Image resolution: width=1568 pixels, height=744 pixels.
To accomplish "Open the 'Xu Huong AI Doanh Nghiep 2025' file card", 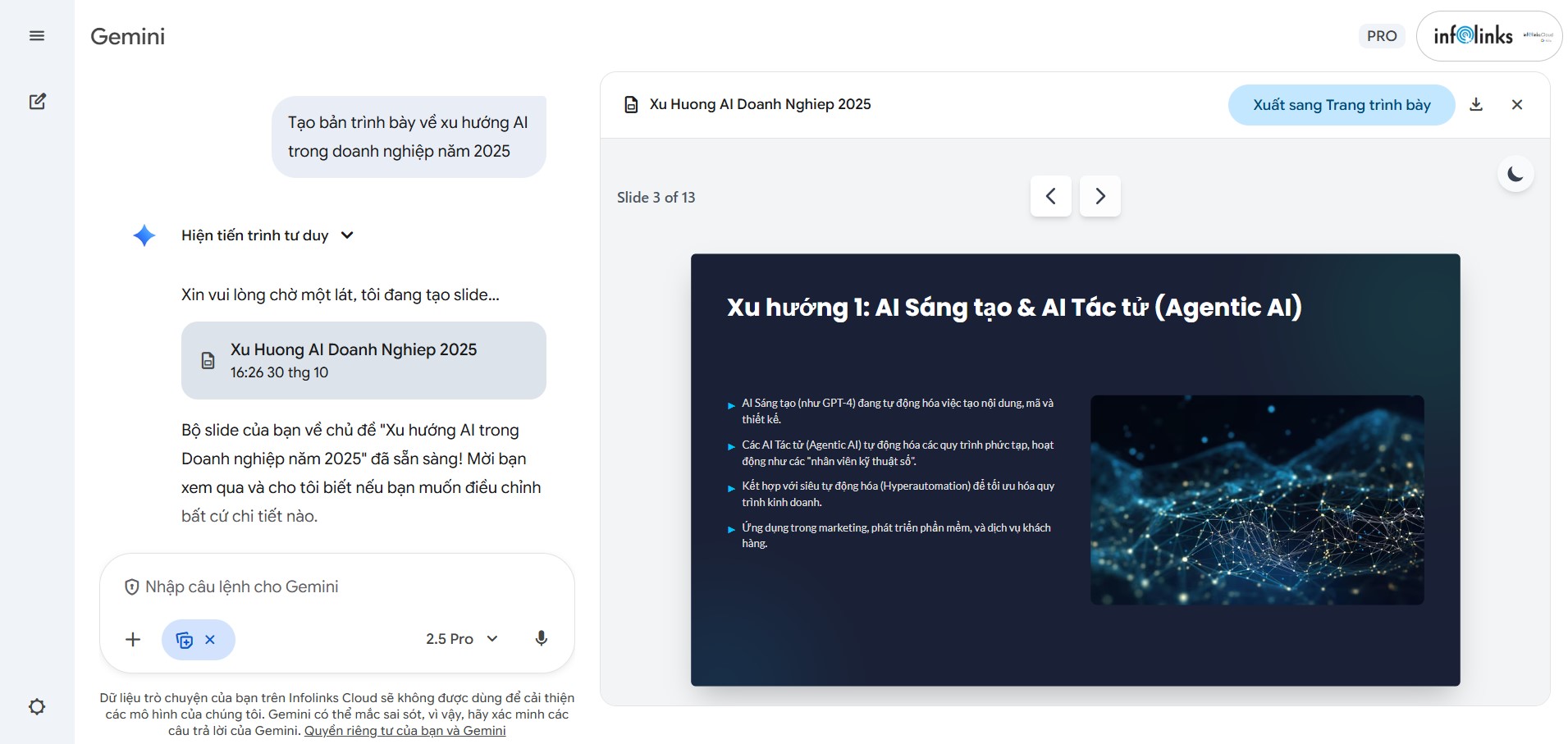I will click(x=363, y=360).
